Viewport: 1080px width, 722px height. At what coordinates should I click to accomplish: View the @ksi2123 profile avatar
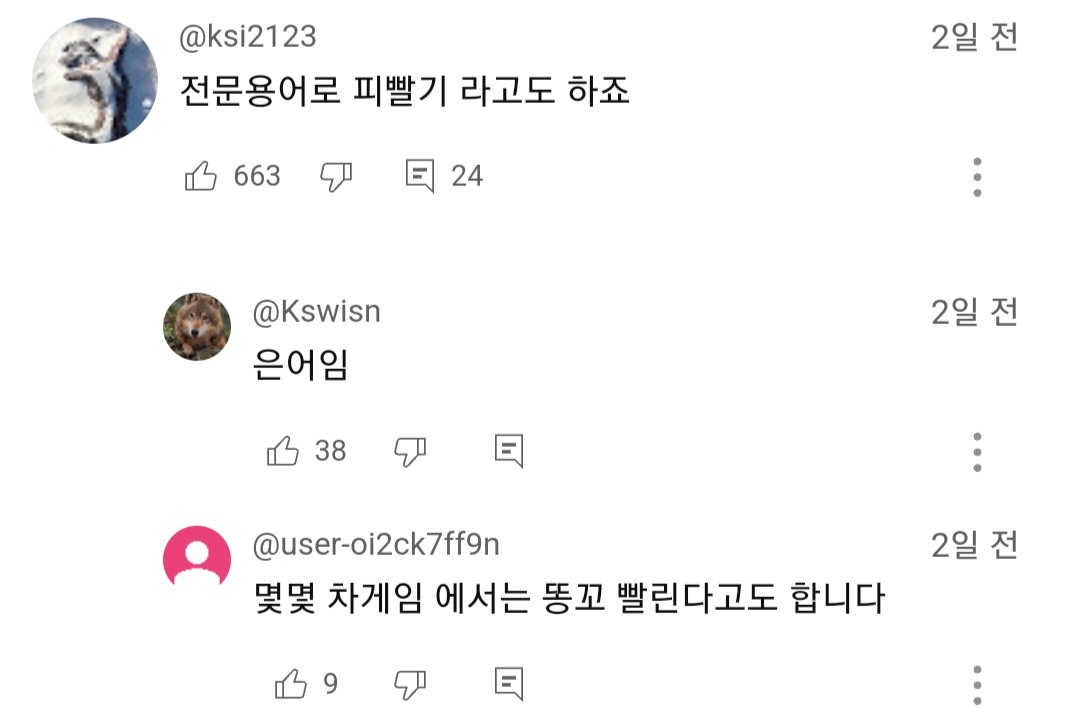click(95, 80)
